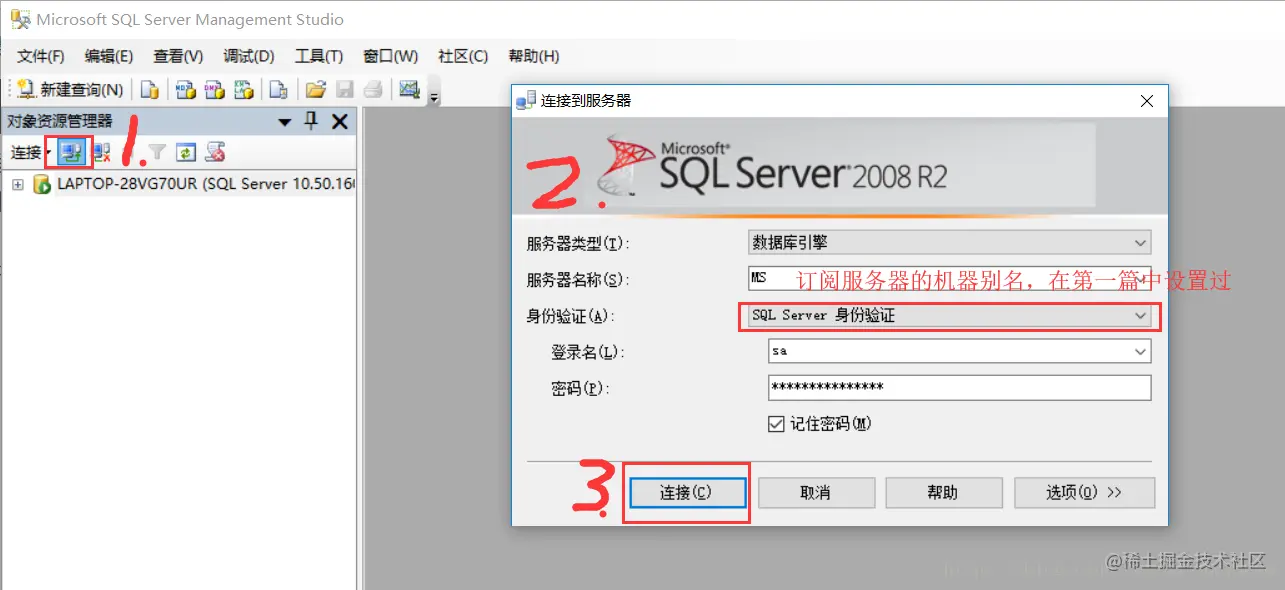Screen dimensions: 1285x590
Task: Expand options with 选项(O) >> button
Action: 1085,492
